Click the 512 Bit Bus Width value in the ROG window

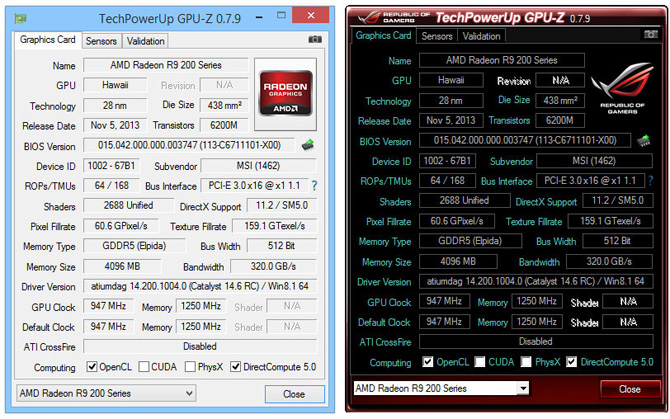617,241
